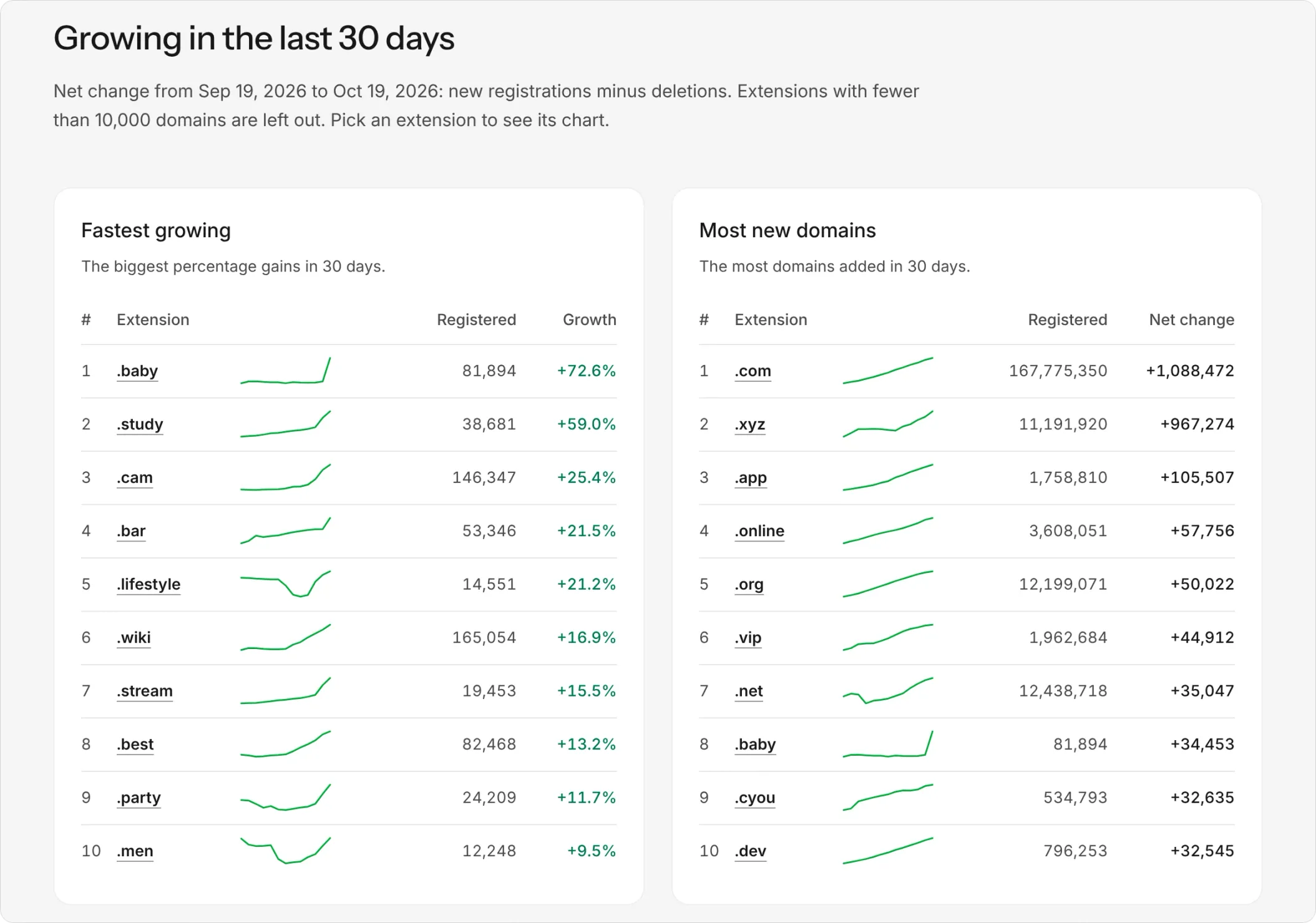Click the Fastest growing heading
The height and width of the screenshot is (923, 1316).
tap(156, 231)
